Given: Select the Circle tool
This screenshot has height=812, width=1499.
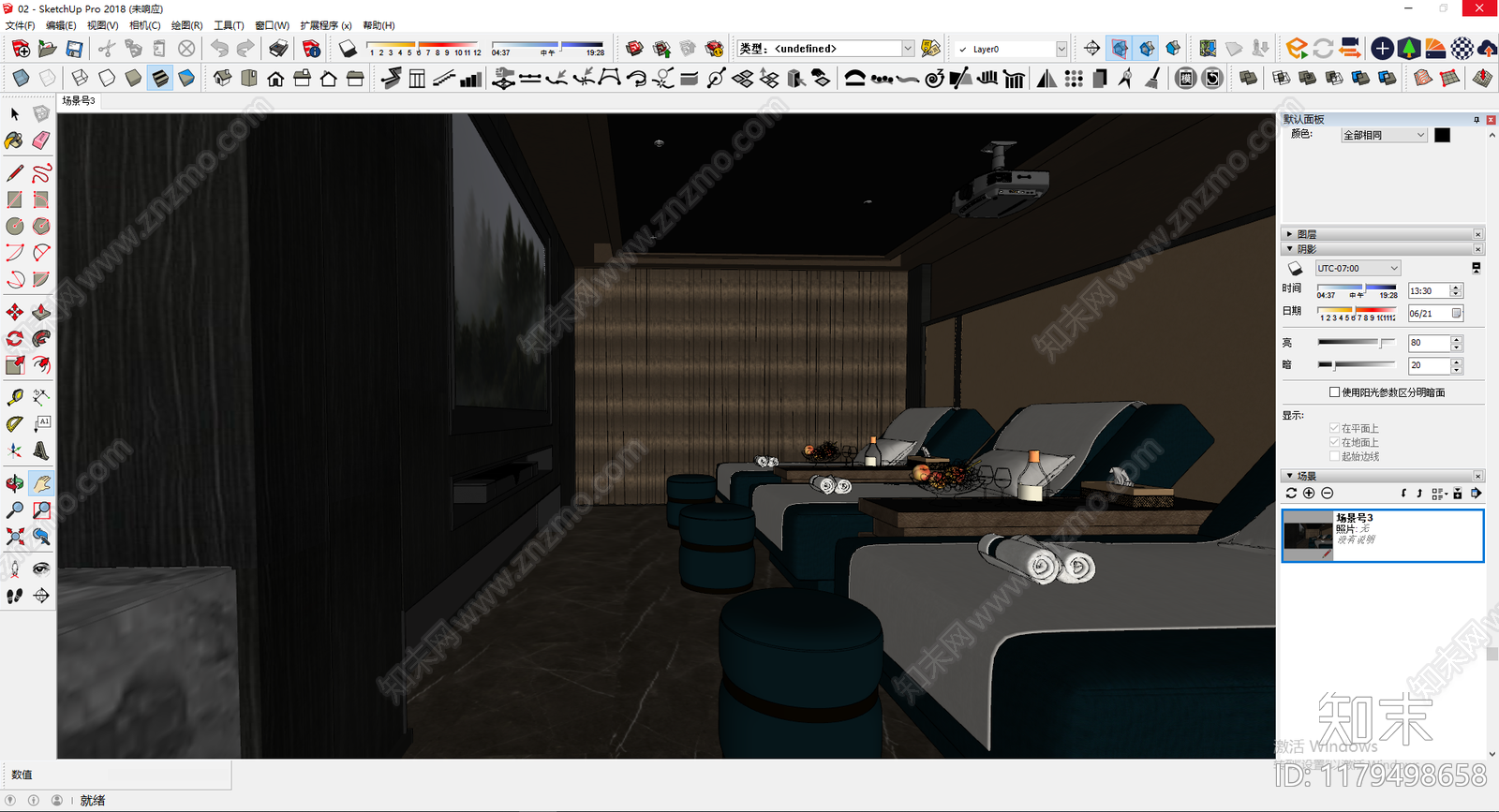Looking at the screenshot, I should [x=15, y=226].
